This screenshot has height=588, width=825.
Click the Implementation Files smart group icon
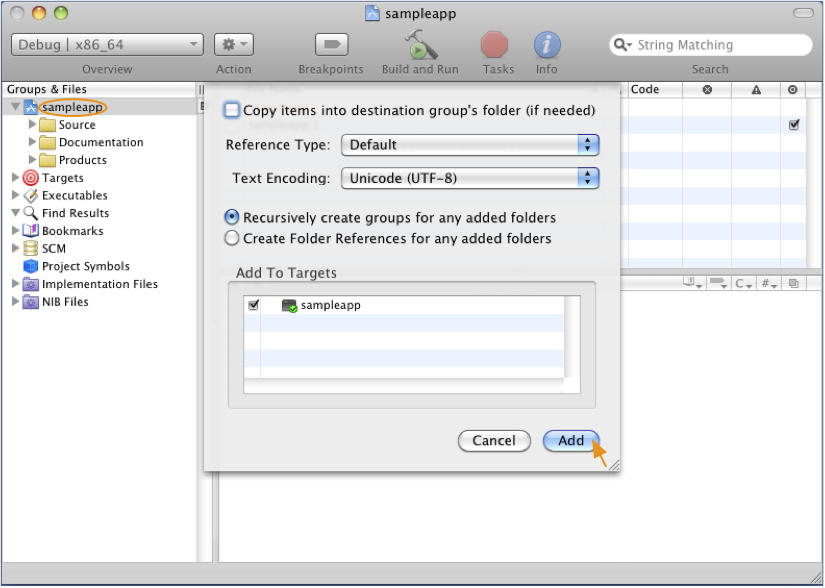(x=31, y=284)
